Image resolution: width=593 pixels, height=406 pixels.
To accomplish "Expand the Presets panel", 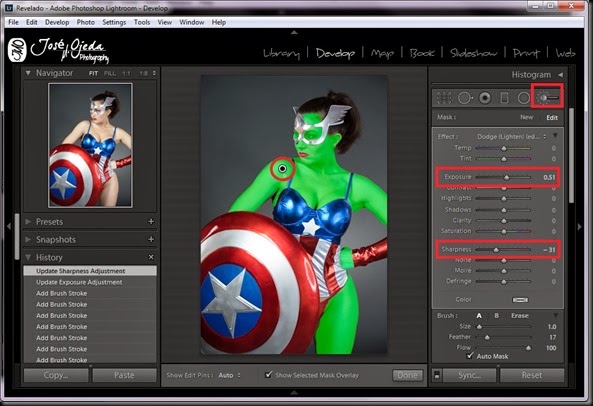I will [28, 222].
